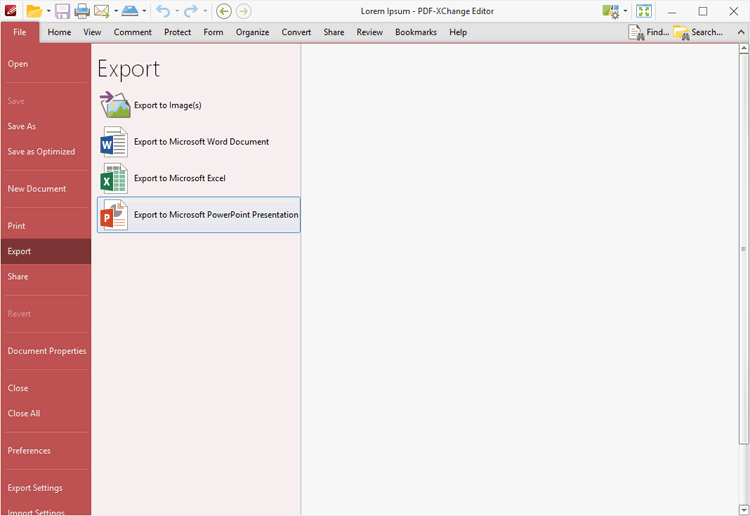Click the Word document export icon
The width and height of the screenshot is (750, 516).
(x=114, y=142)
